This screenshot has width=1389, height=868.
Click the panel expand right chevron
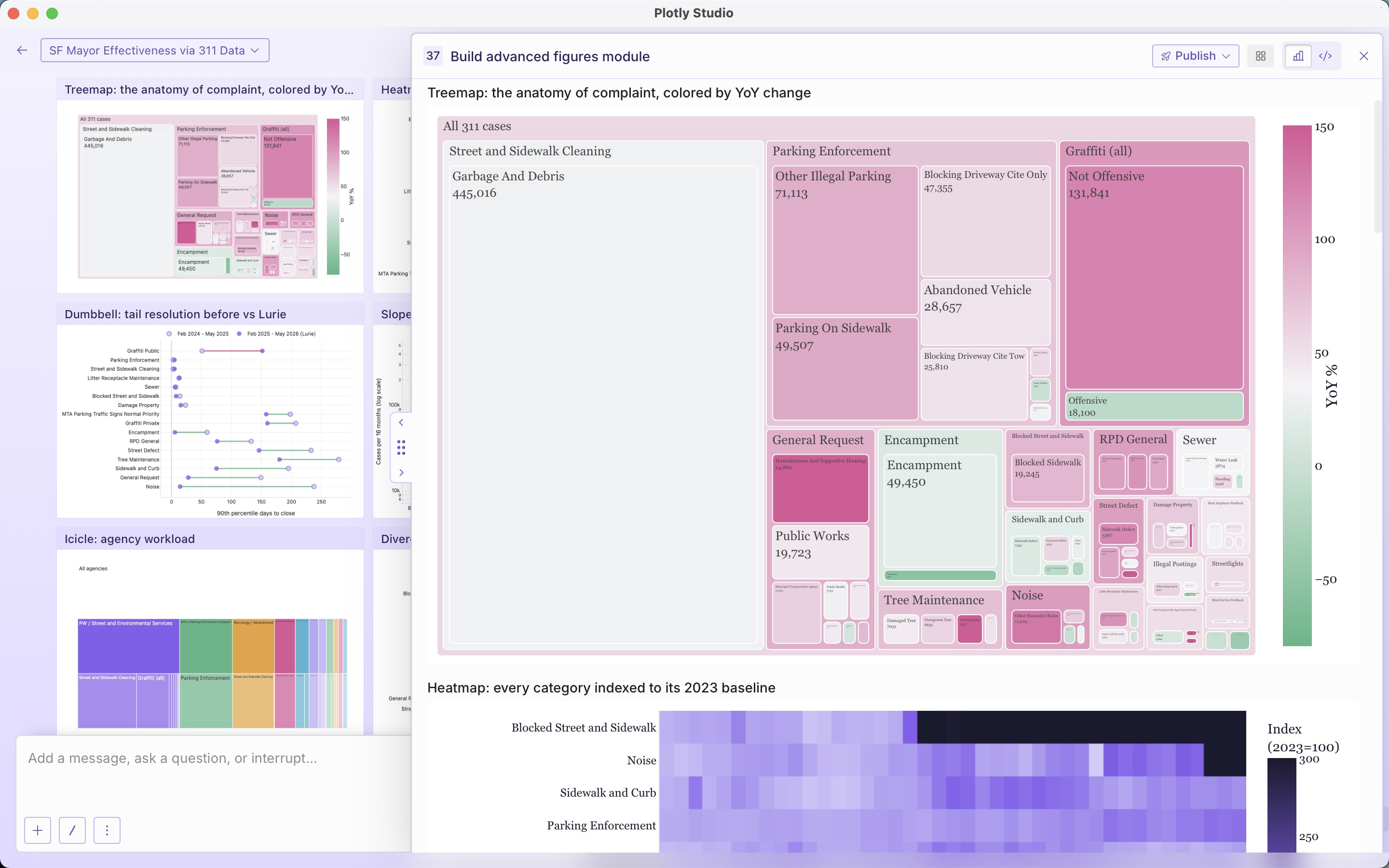401,473
